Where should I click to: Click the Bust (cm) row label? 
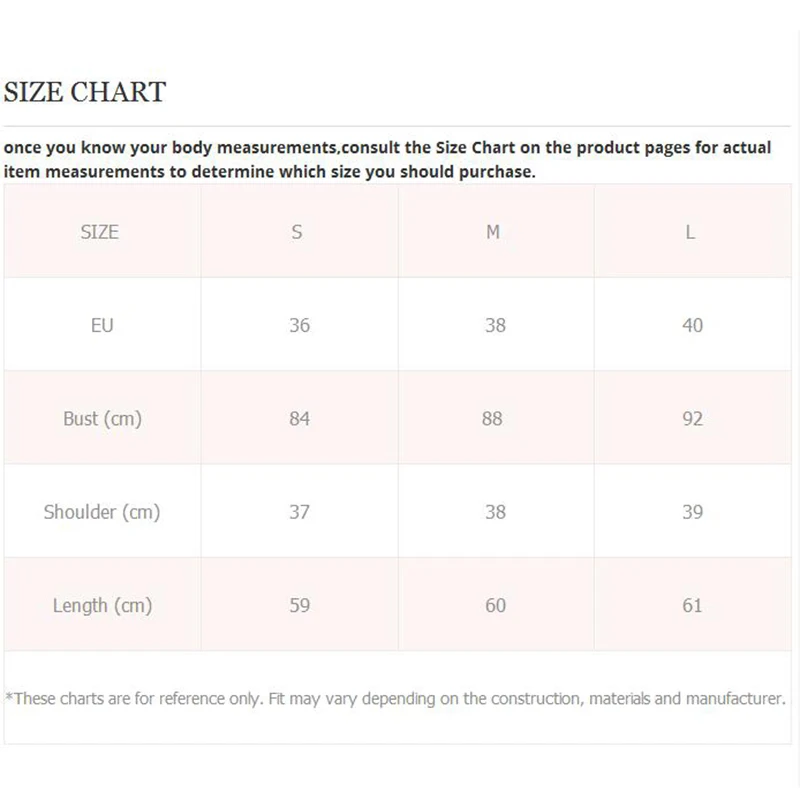pos(102,418)
